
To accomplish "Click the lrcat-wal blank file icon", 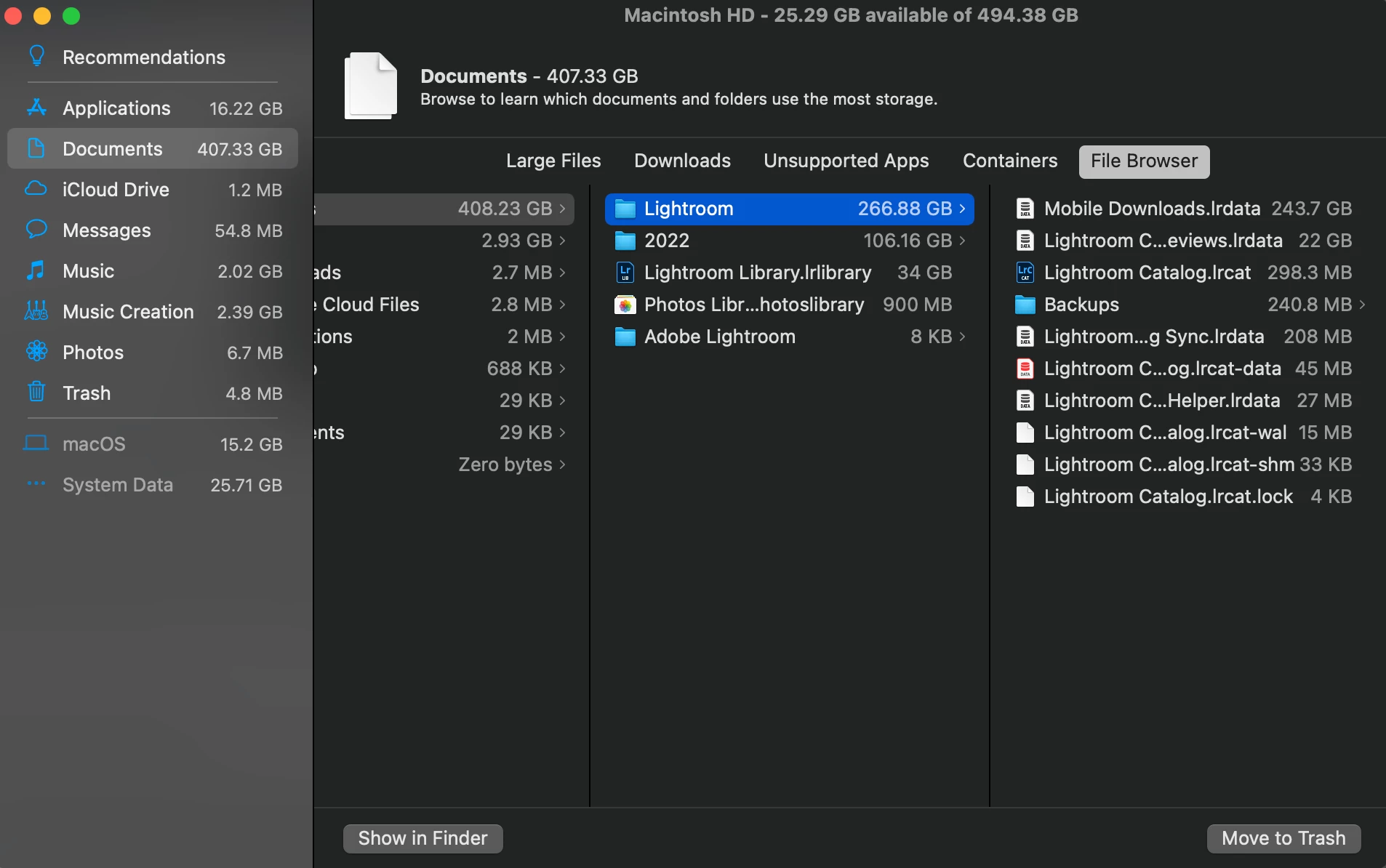I will tap(1025, 433).
